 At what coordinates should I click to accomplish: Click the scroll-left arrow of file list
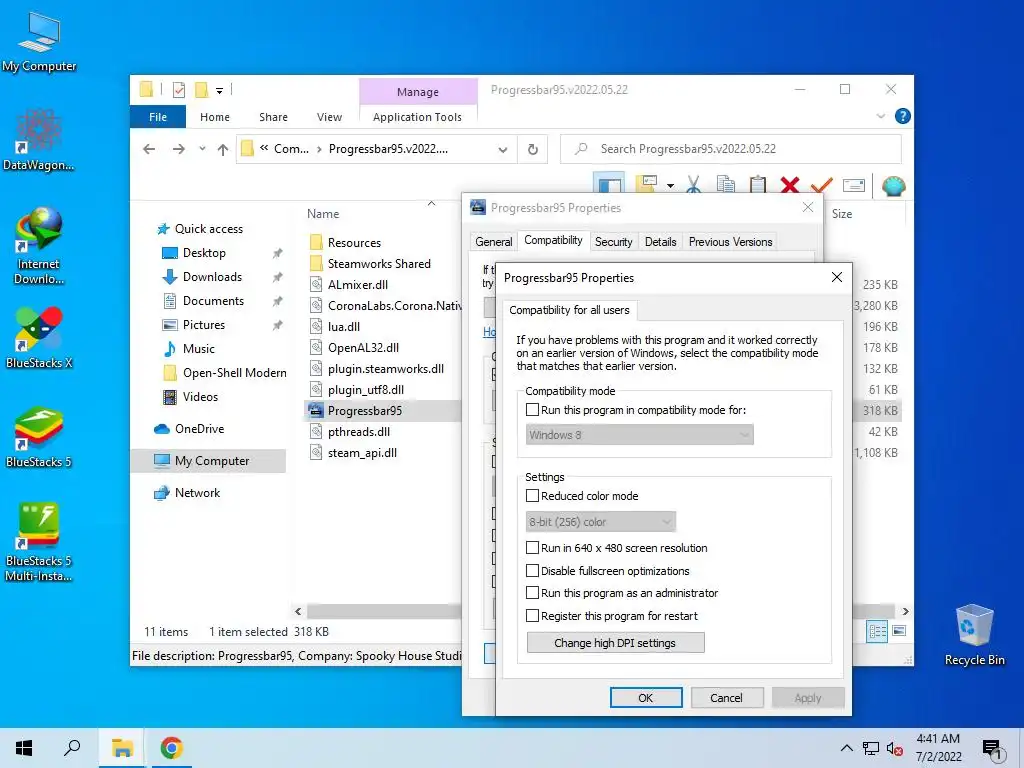pos(298,611)
